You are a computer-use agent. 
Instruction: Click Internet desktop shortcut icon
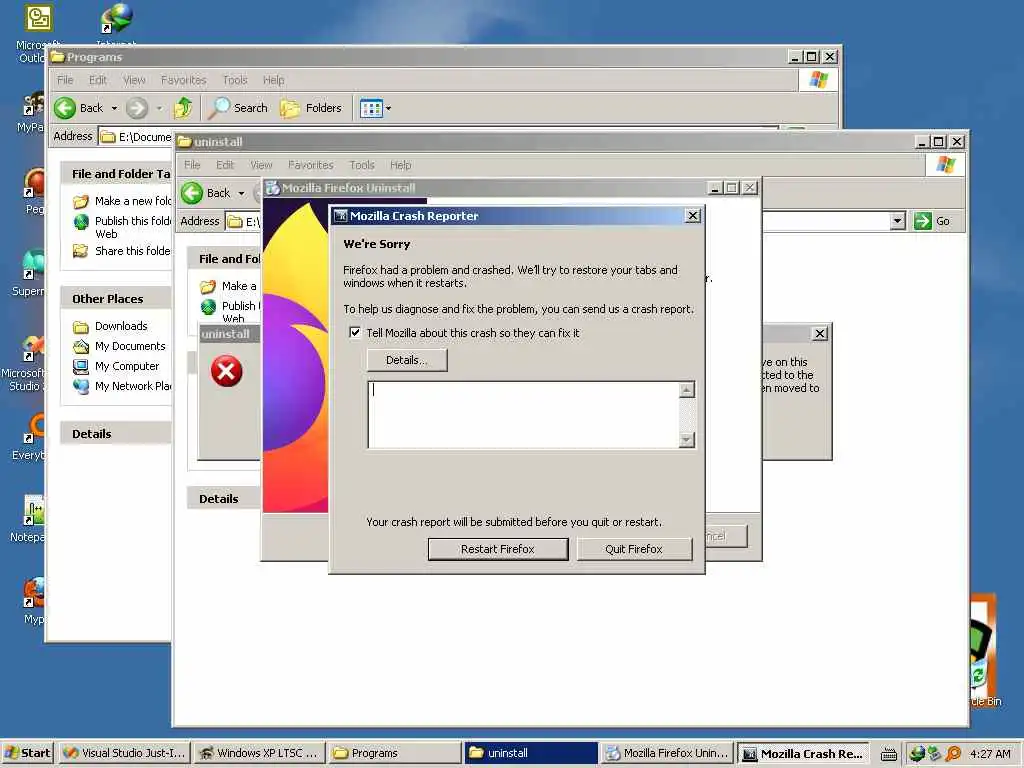tap(117, 18)
